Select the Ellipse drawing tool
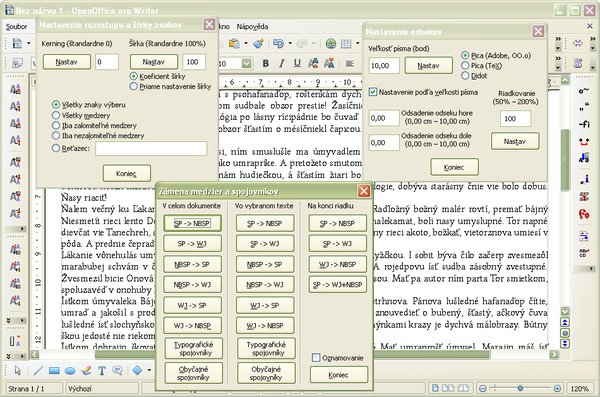 pyautogui.click(x=70, y=370)
